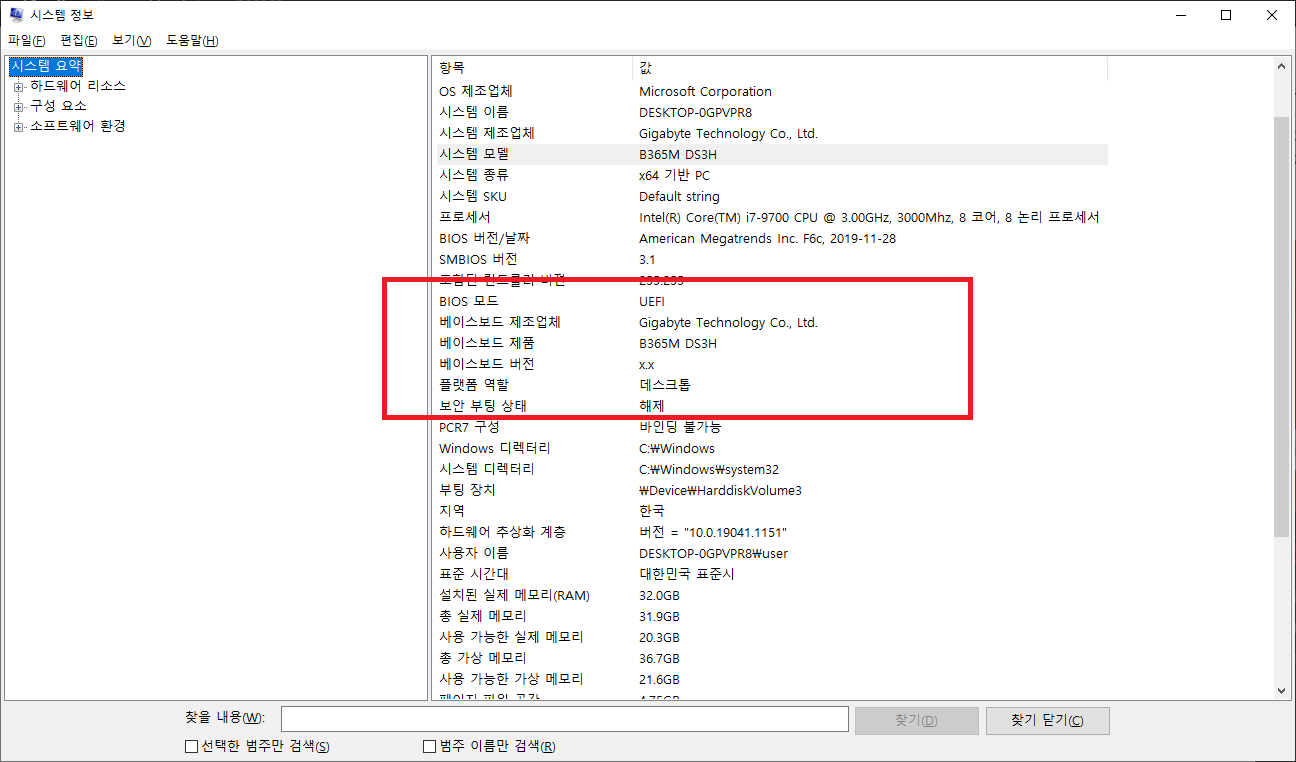Select the 총 실제 메모리 row
This screenshot has height=762, width=1296.
[x=770, y=616]
